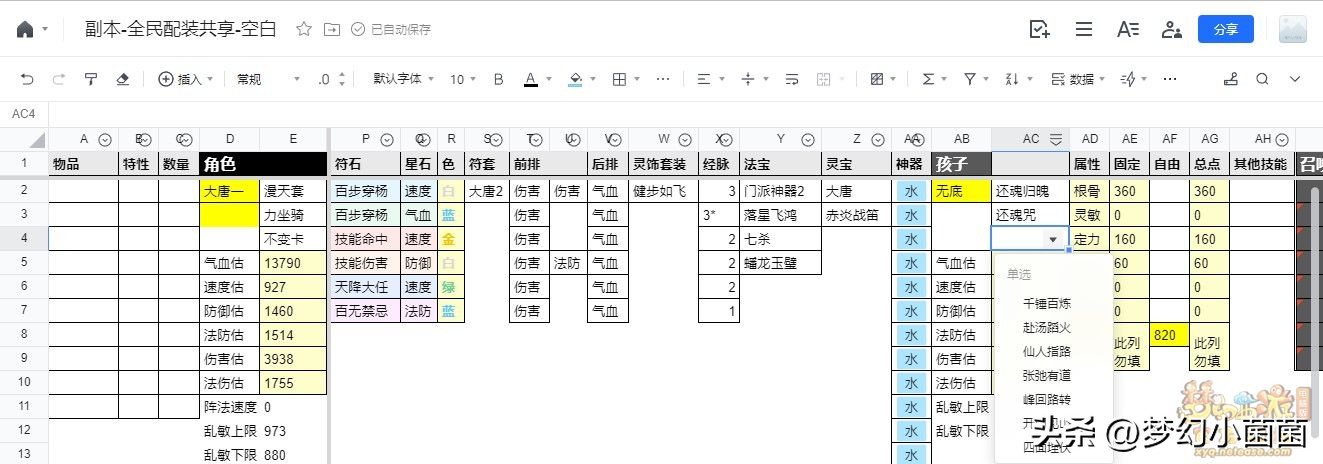
Task: Select the column D header
Action: tap(230, 139)
